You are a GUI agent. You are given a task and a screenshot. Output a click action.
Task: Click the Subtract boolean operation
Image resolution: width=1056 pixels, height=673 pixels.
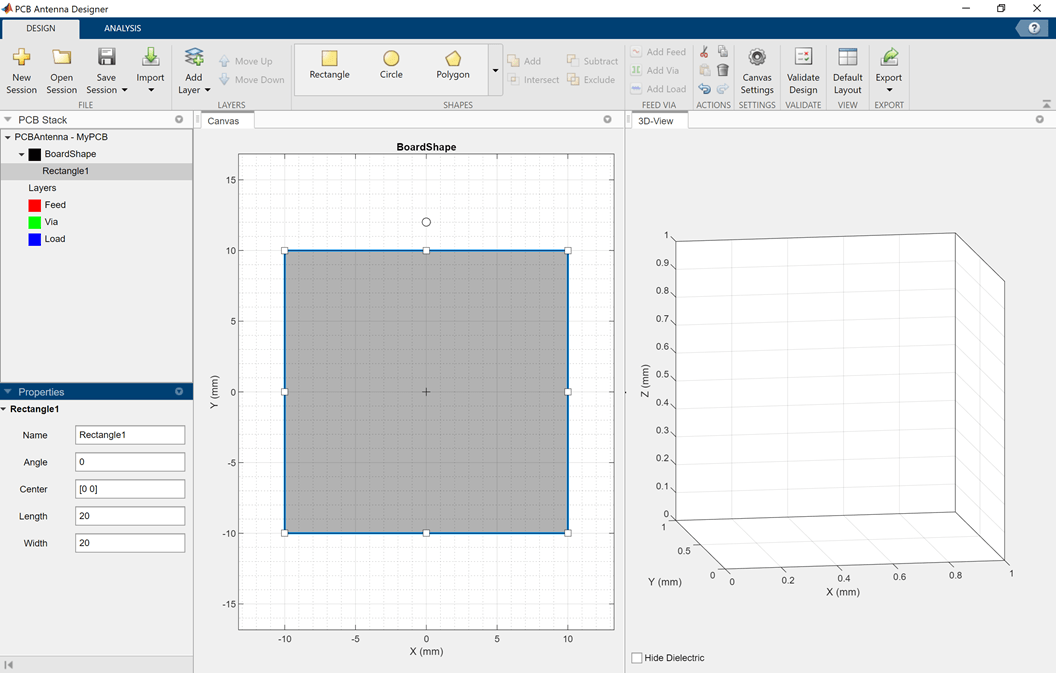pos(592,61)
